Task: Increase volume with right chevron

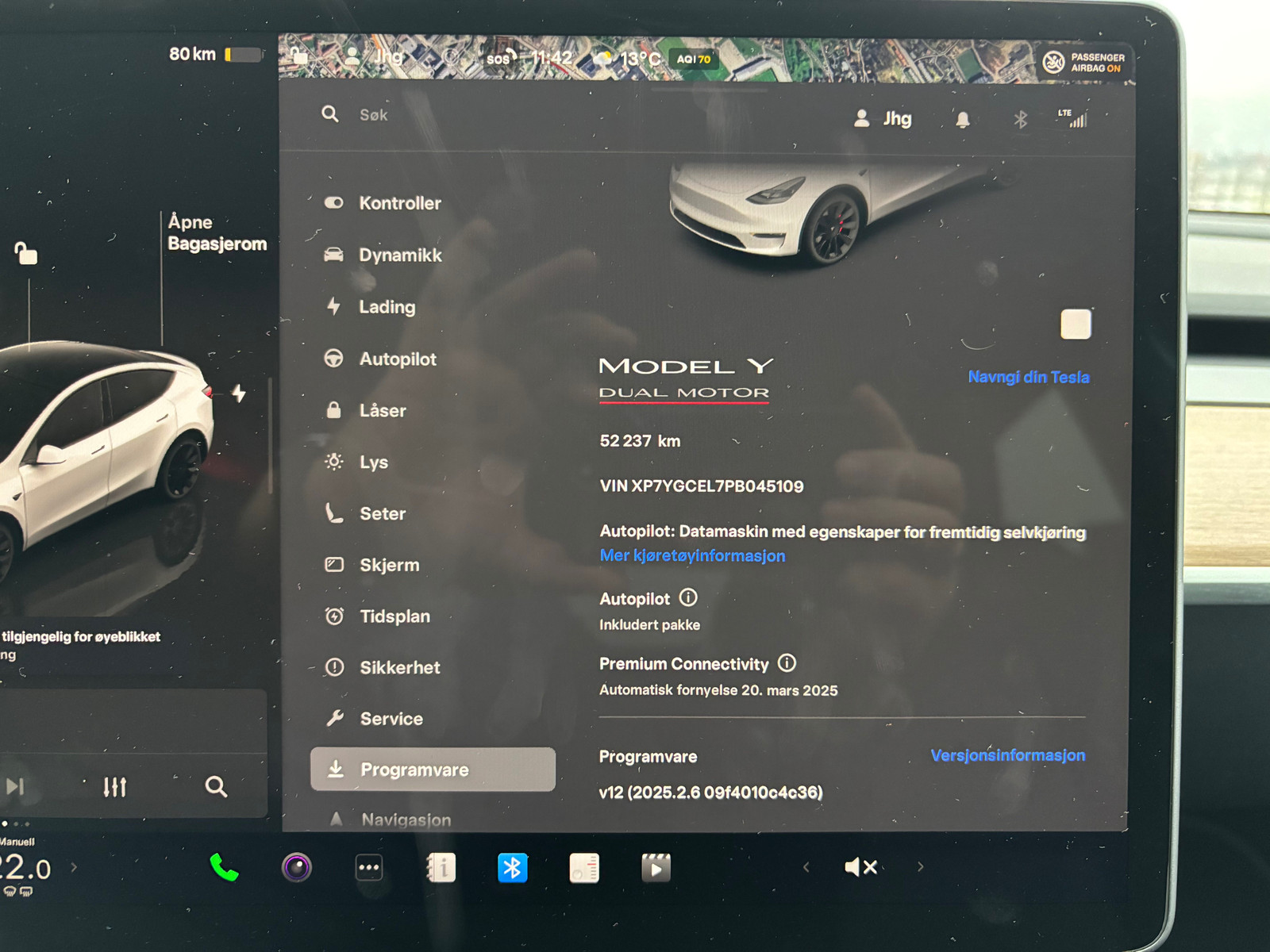Action: tap(920, 867)
